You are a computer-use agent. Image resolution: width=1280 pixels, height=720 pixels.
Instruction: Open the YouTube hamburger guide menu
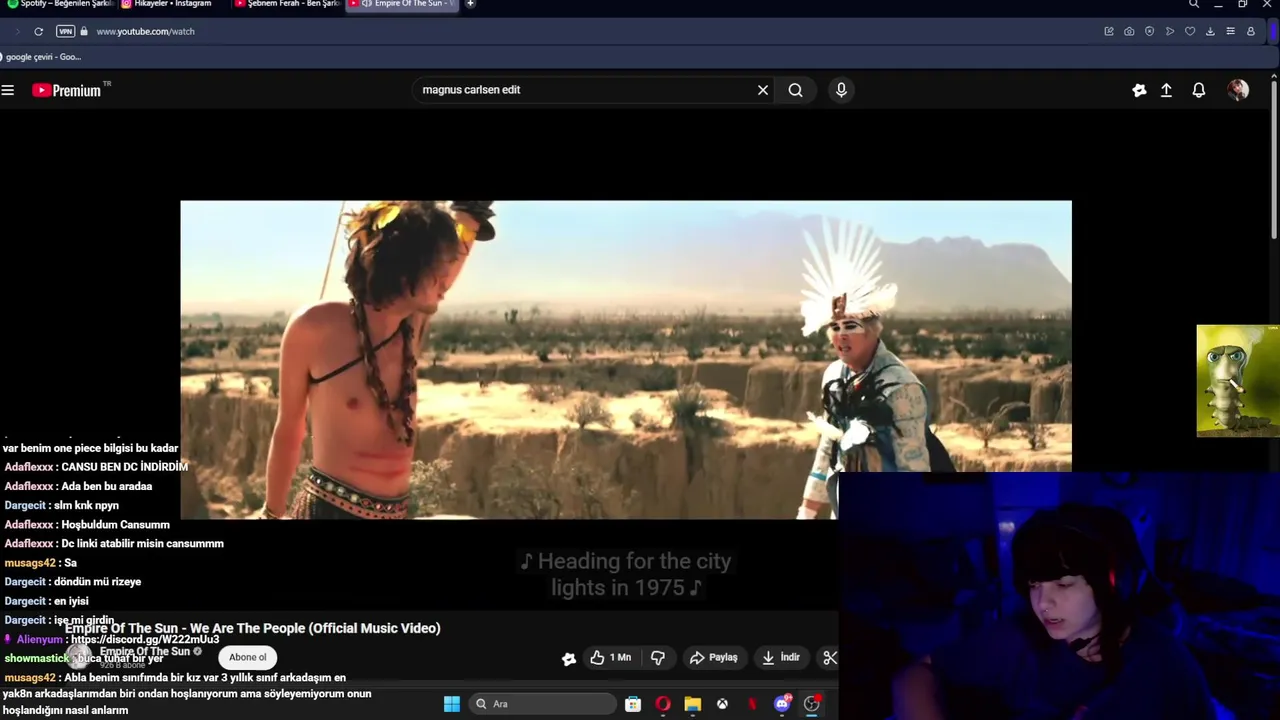click(x=8, y=90)
